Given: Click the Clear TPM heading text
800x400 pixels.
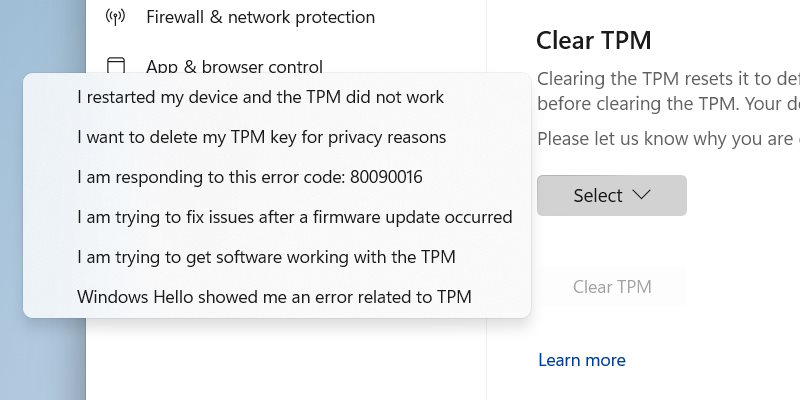Looking at the screenshot, I should [x=593, y=40].
